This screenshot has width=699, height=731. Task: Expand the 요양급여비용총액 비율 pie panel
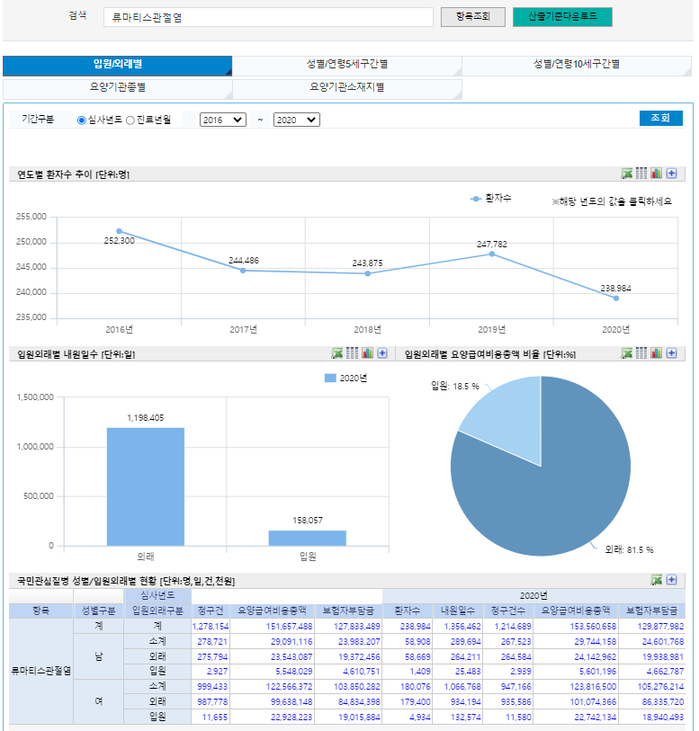coord(671,353)
